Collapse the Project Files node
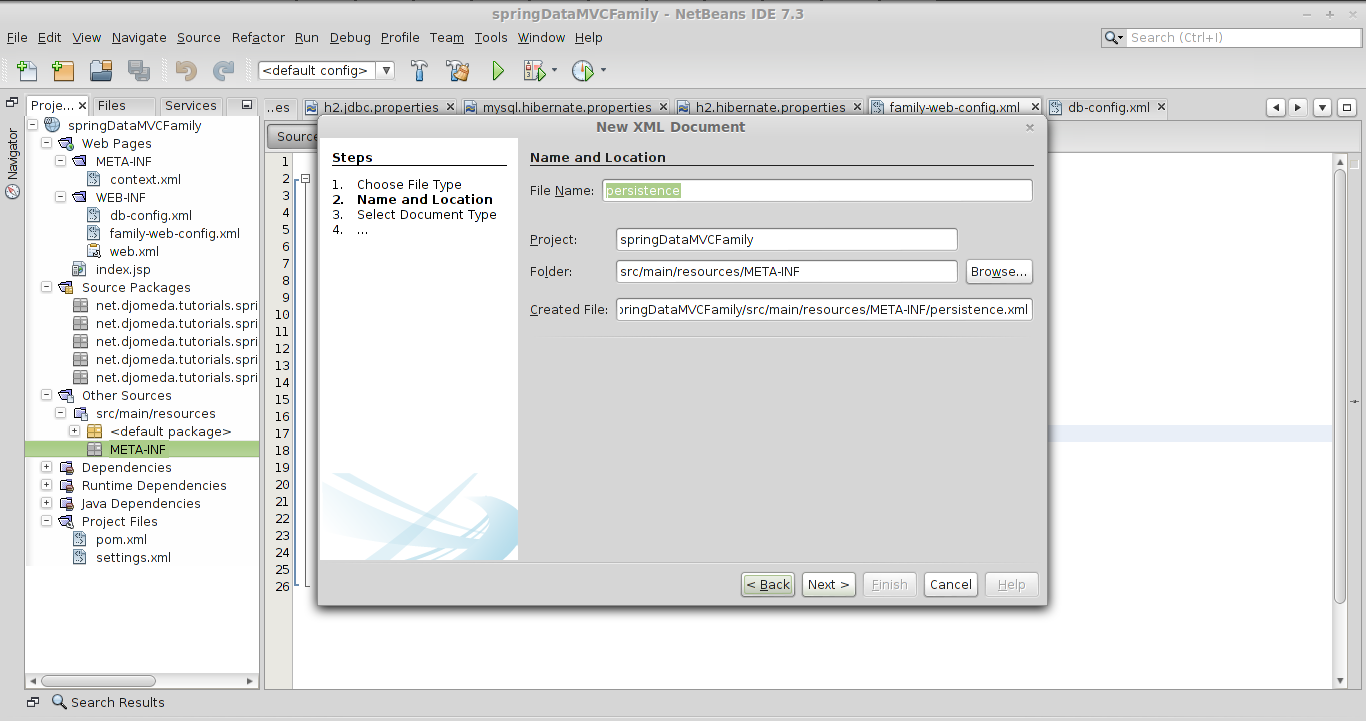Screen dimensions: 1366x721 46,521
